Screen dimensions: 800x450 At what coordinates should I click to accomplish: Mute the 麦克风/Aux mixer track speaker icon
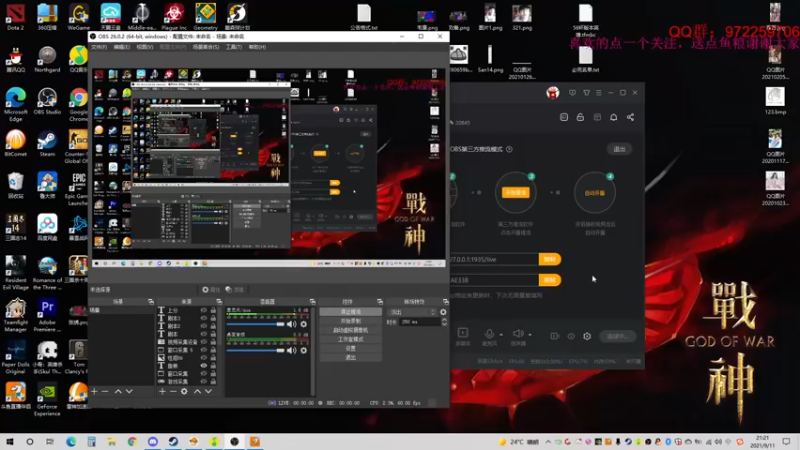(291, 324)
